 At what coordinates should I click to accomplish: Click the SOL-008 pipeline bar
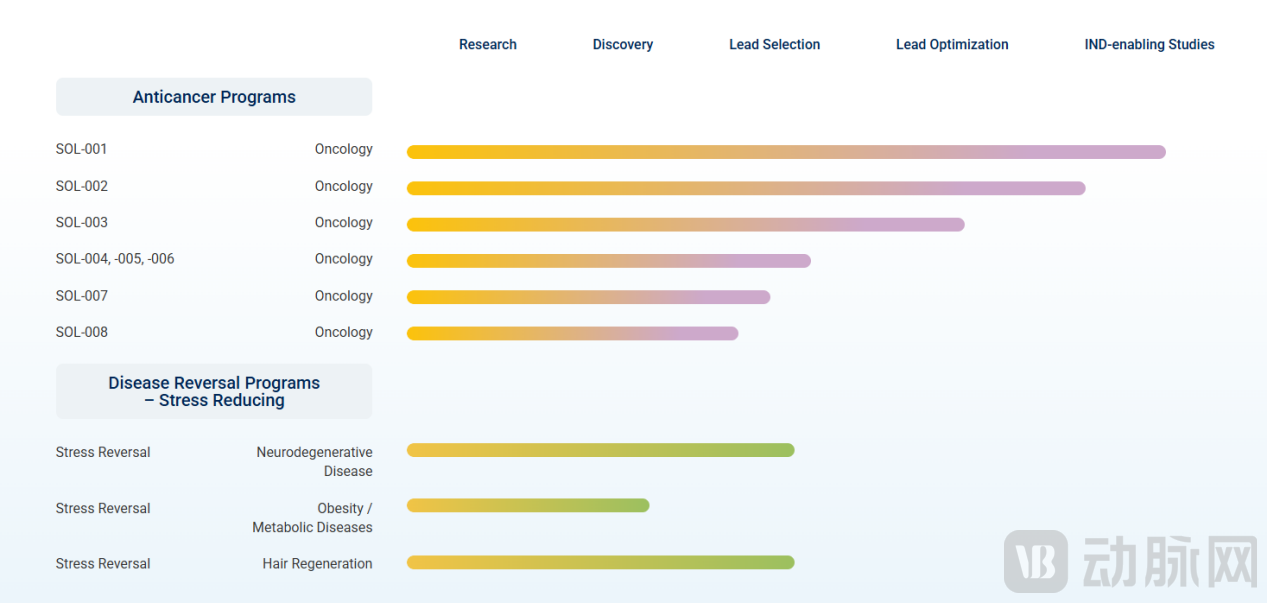pos(572,333)
